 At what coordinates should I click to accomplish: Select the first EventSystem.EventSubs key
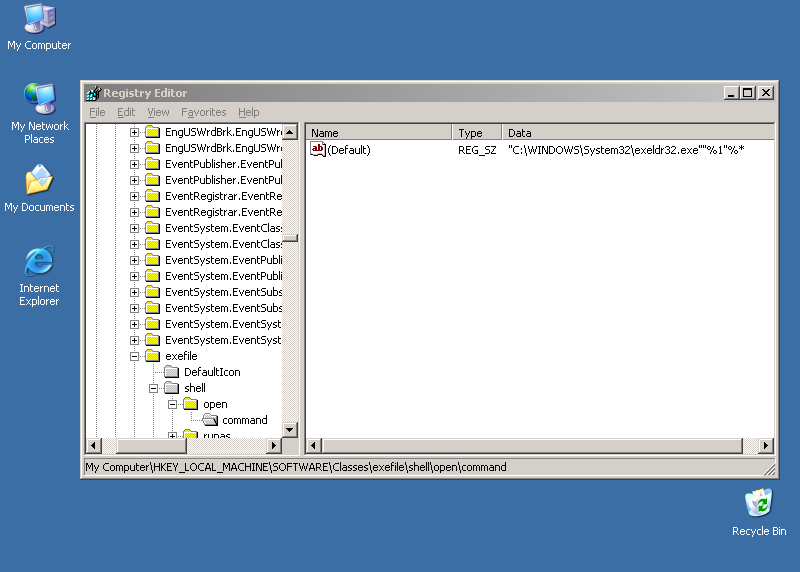[223, 292]
